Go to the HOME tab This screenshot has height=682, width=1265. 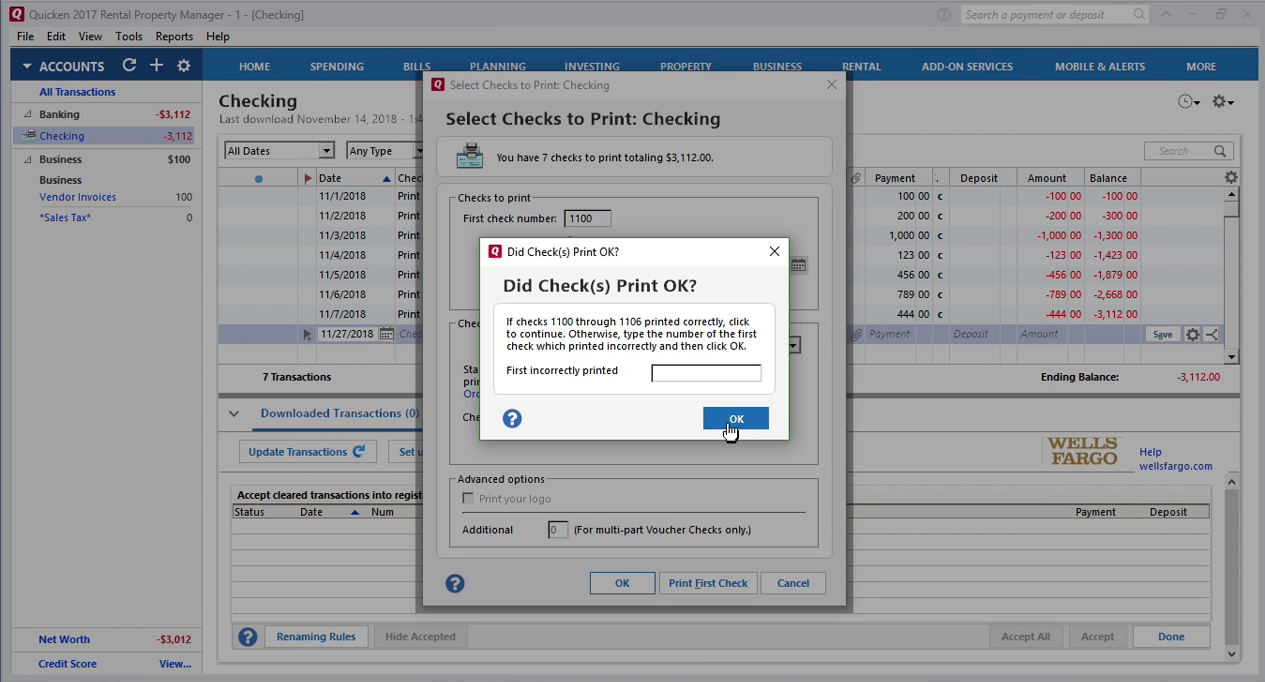(x=254, y=66)
